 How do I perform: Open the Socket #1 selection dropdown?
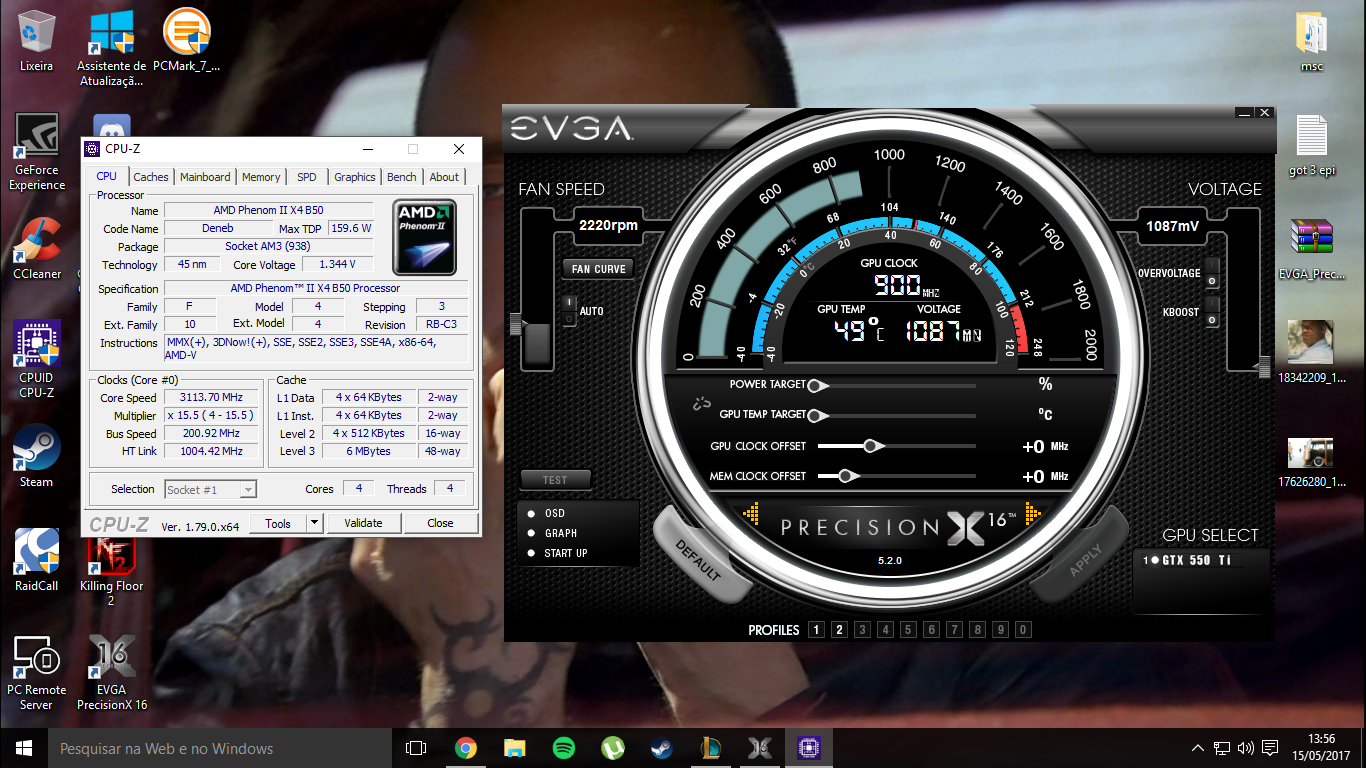211,489
